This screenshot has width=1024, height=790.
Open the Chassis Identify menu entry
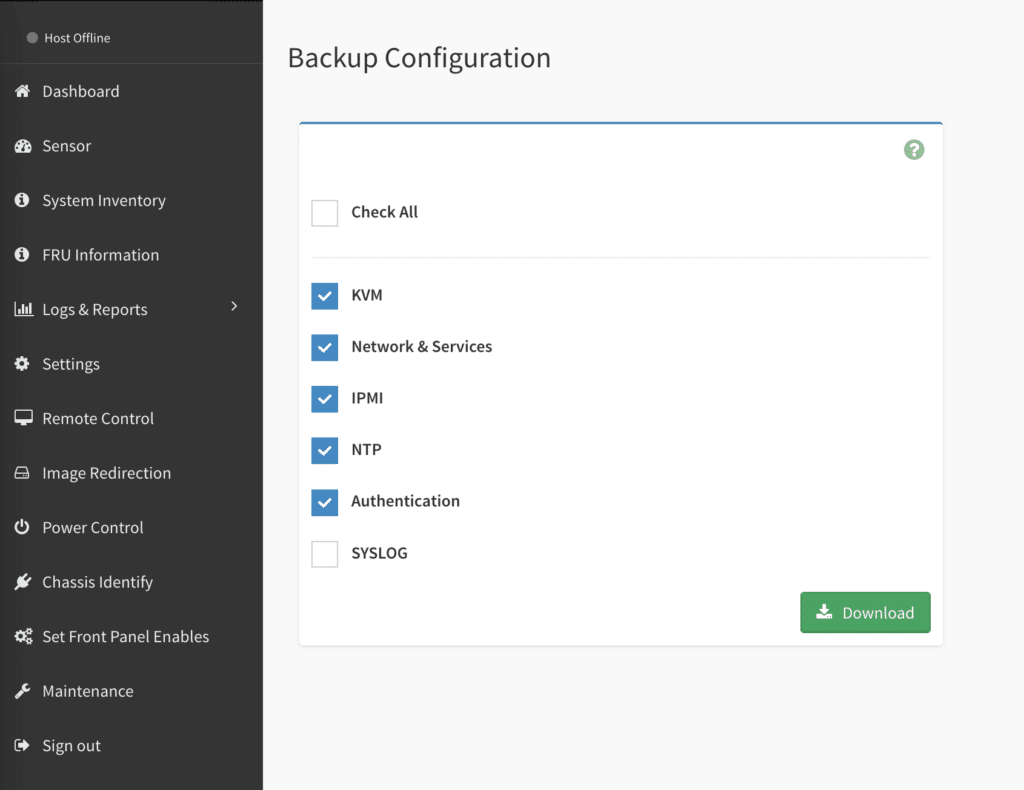click(x=96, y=582)
